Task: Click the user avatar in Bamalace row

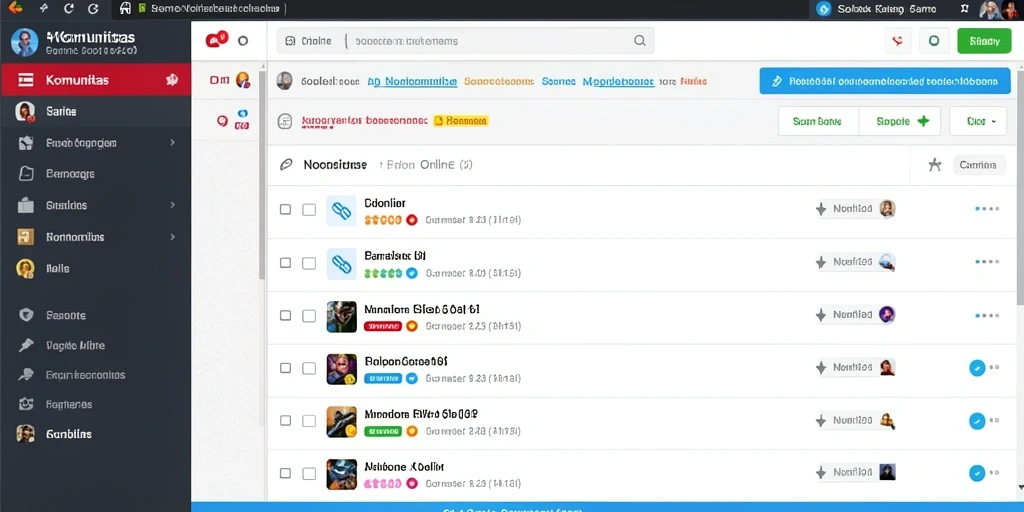Action: pos(887,262)
